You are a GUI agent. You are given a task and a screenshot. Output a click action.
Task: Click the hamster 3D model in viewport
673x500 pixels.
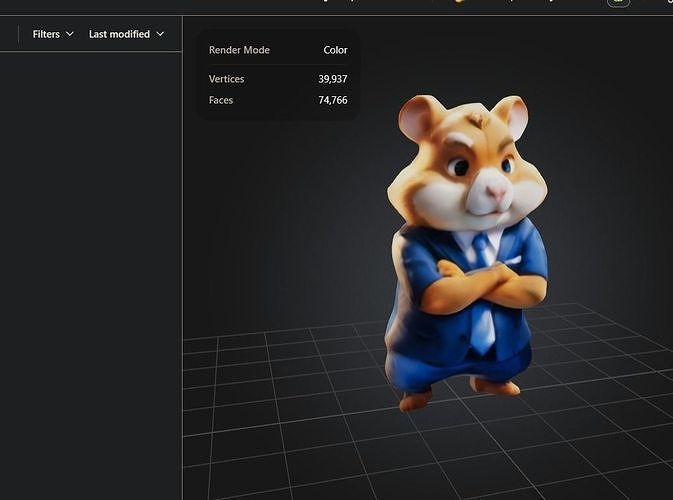(467, 253)
